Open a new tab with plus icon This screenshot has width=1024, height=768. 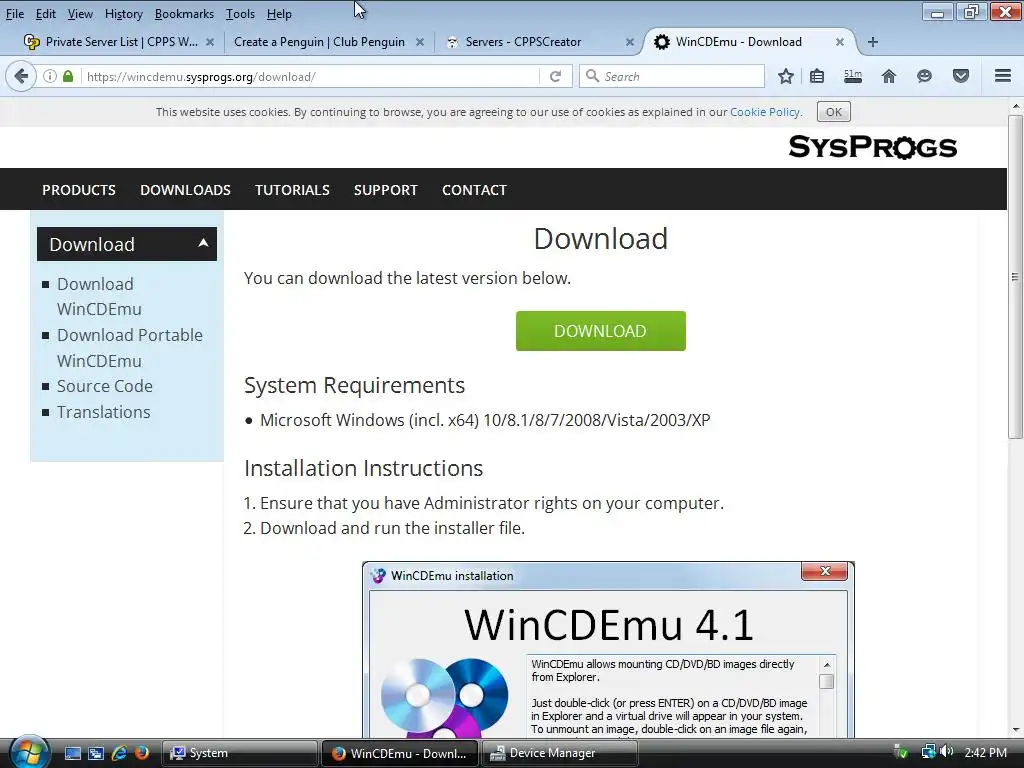[872, 42]
